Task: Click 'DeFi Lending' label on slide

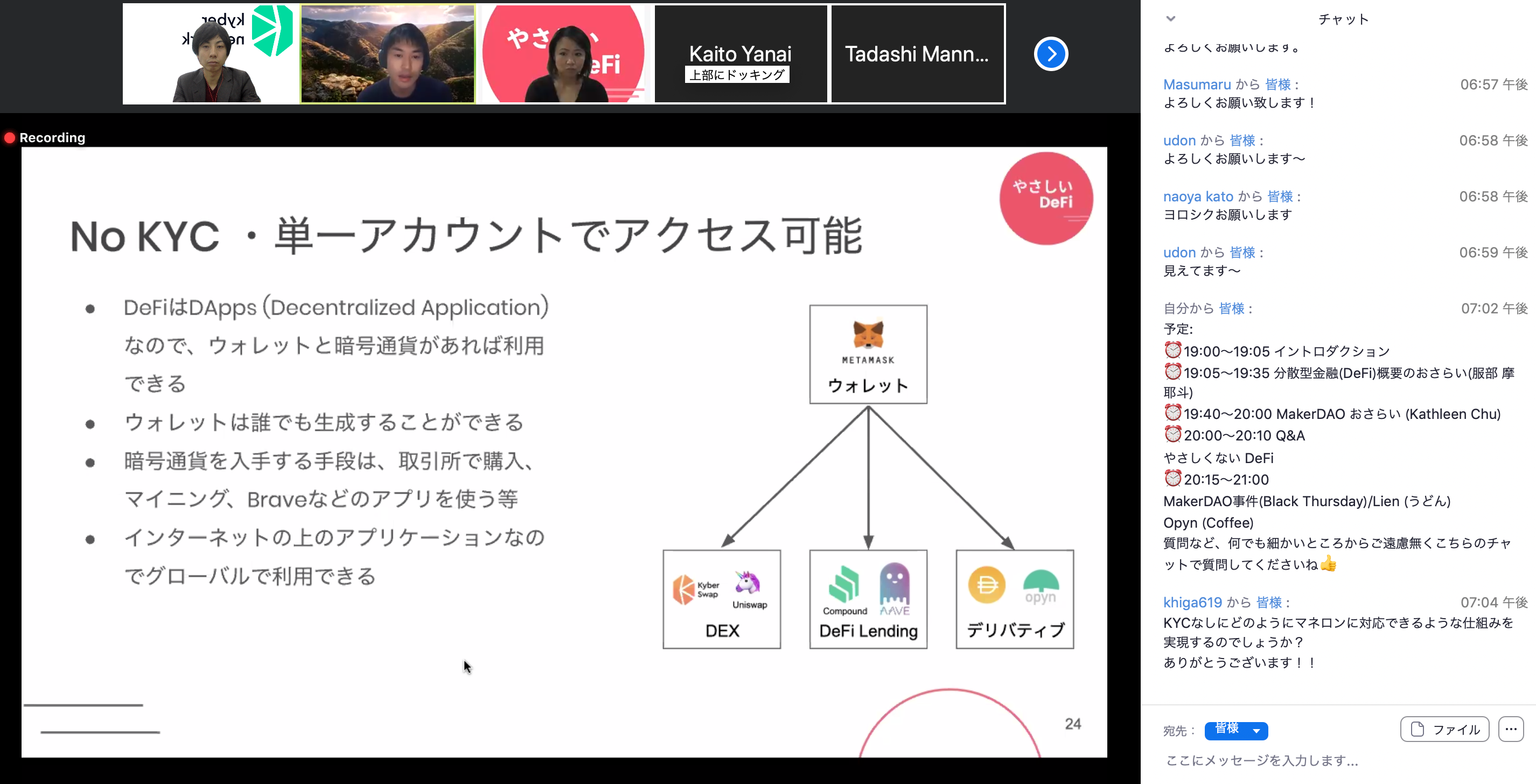Action: 868,631
